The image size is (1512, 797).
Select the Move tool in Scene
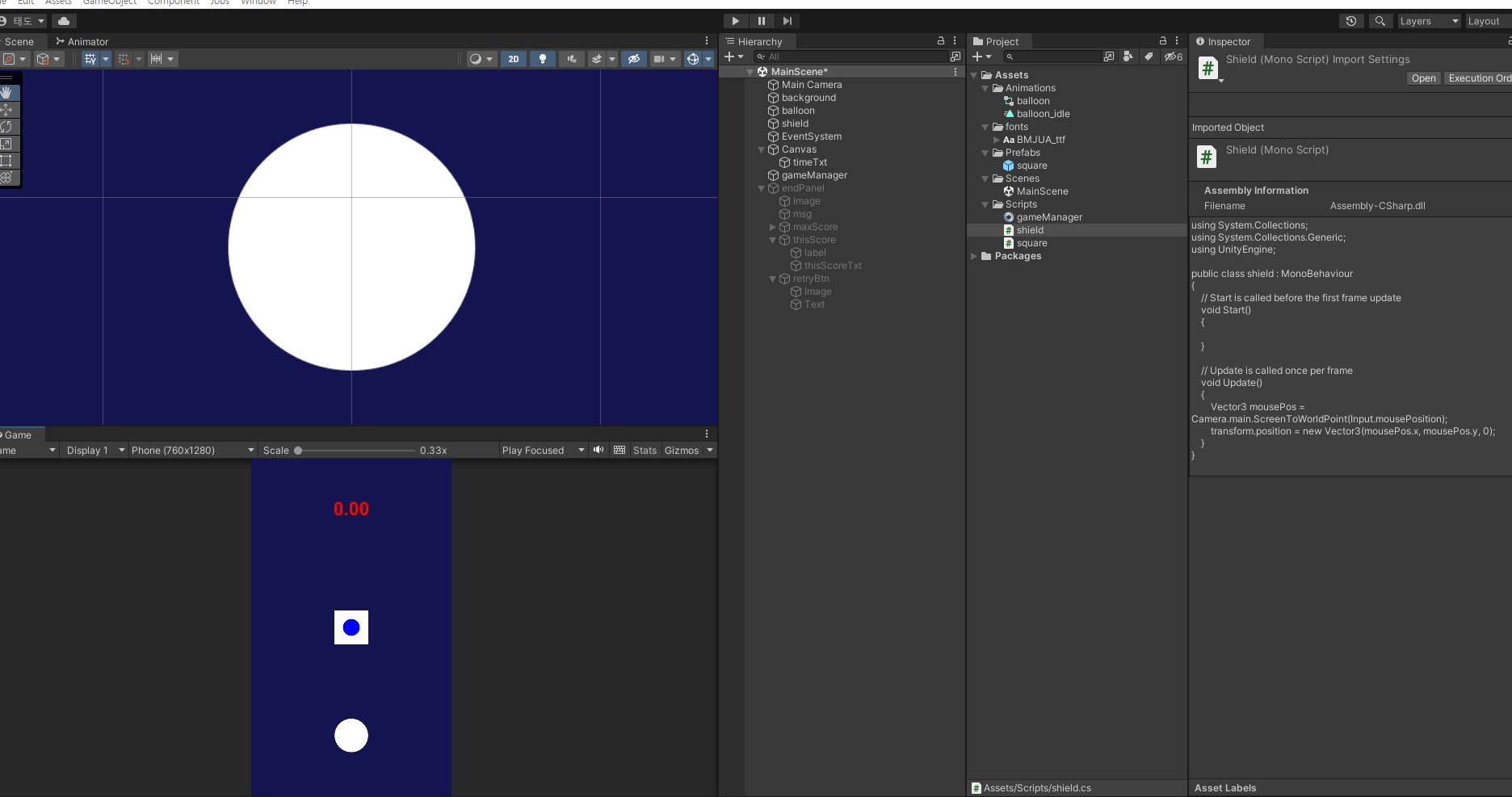click(x=6, y=110)
